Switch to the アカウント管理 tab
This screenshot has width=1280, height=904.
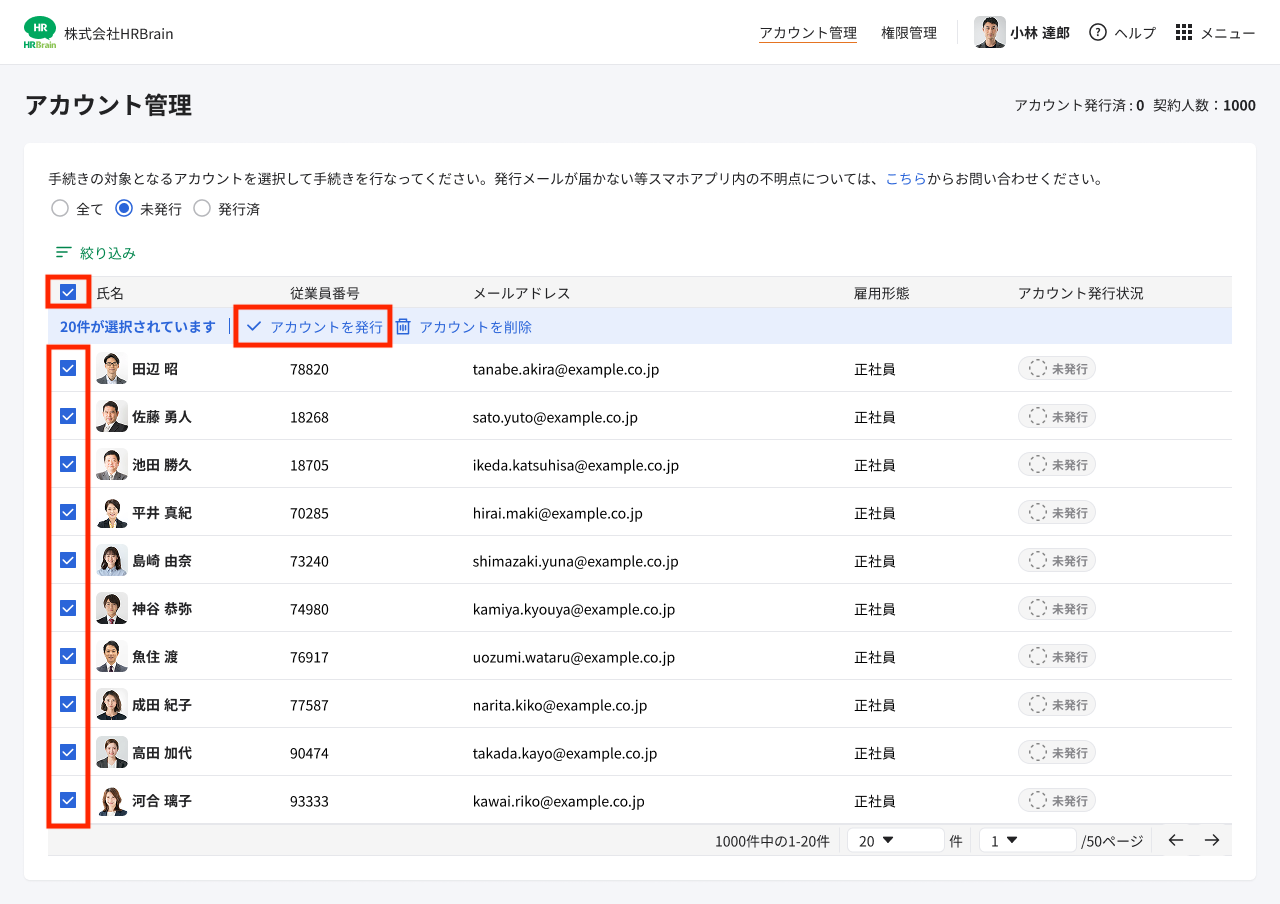[x=807, y=33]
